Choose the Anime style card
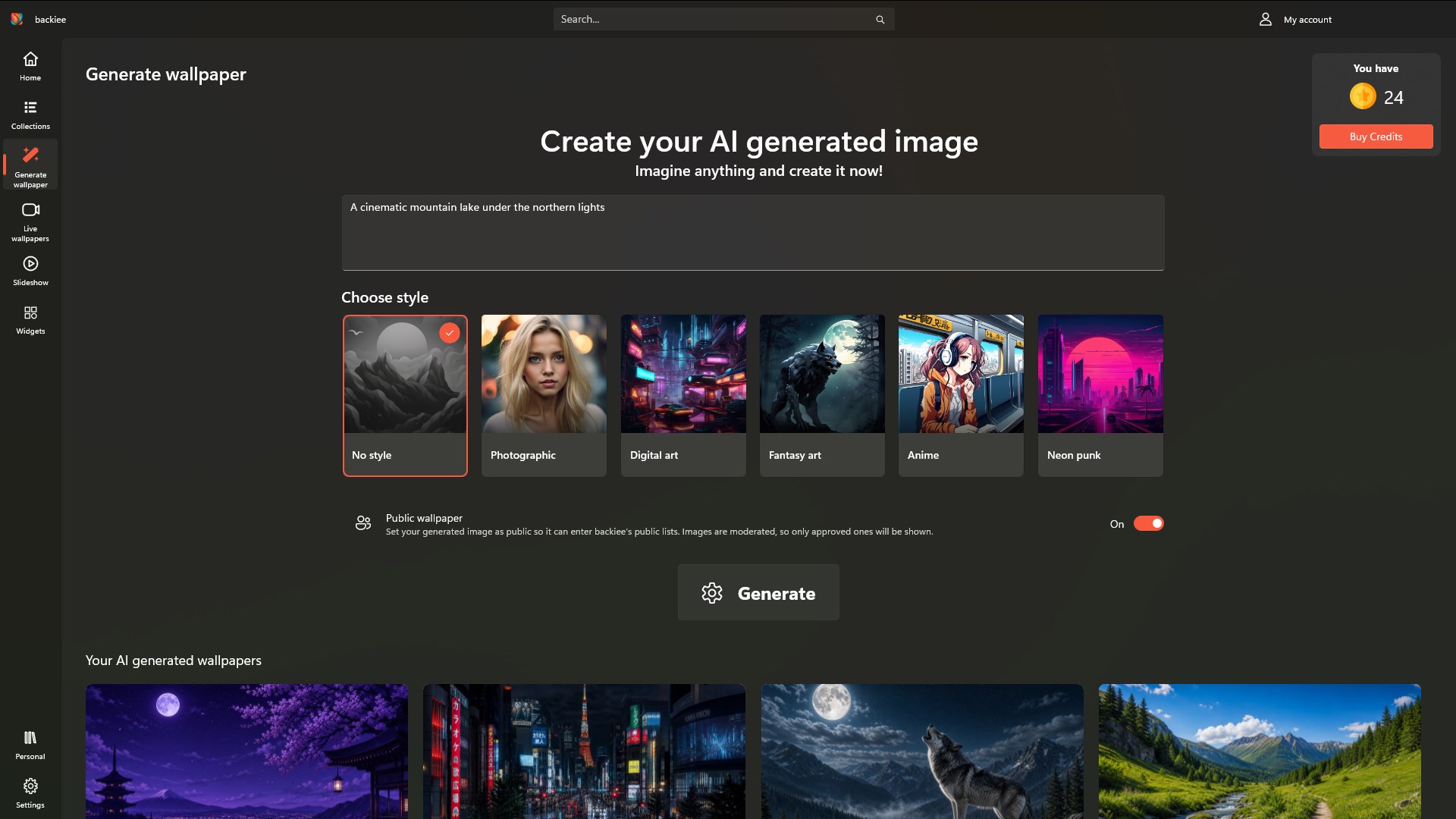The image size is (1456, 819). click(x=961, y=395)
